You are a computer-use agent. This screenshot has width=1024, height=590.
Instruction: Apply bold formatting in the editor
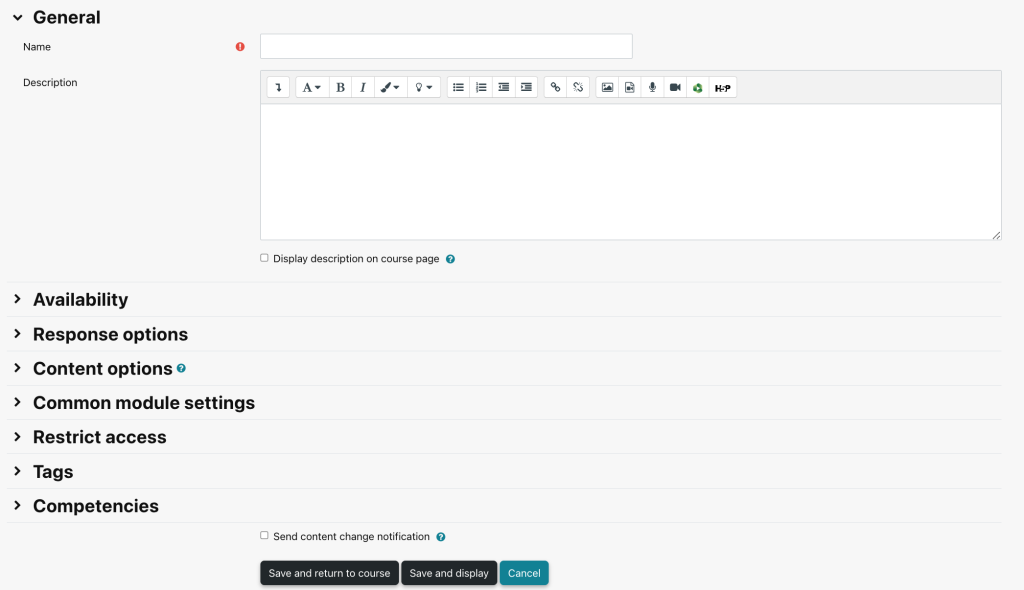[340, 88]
